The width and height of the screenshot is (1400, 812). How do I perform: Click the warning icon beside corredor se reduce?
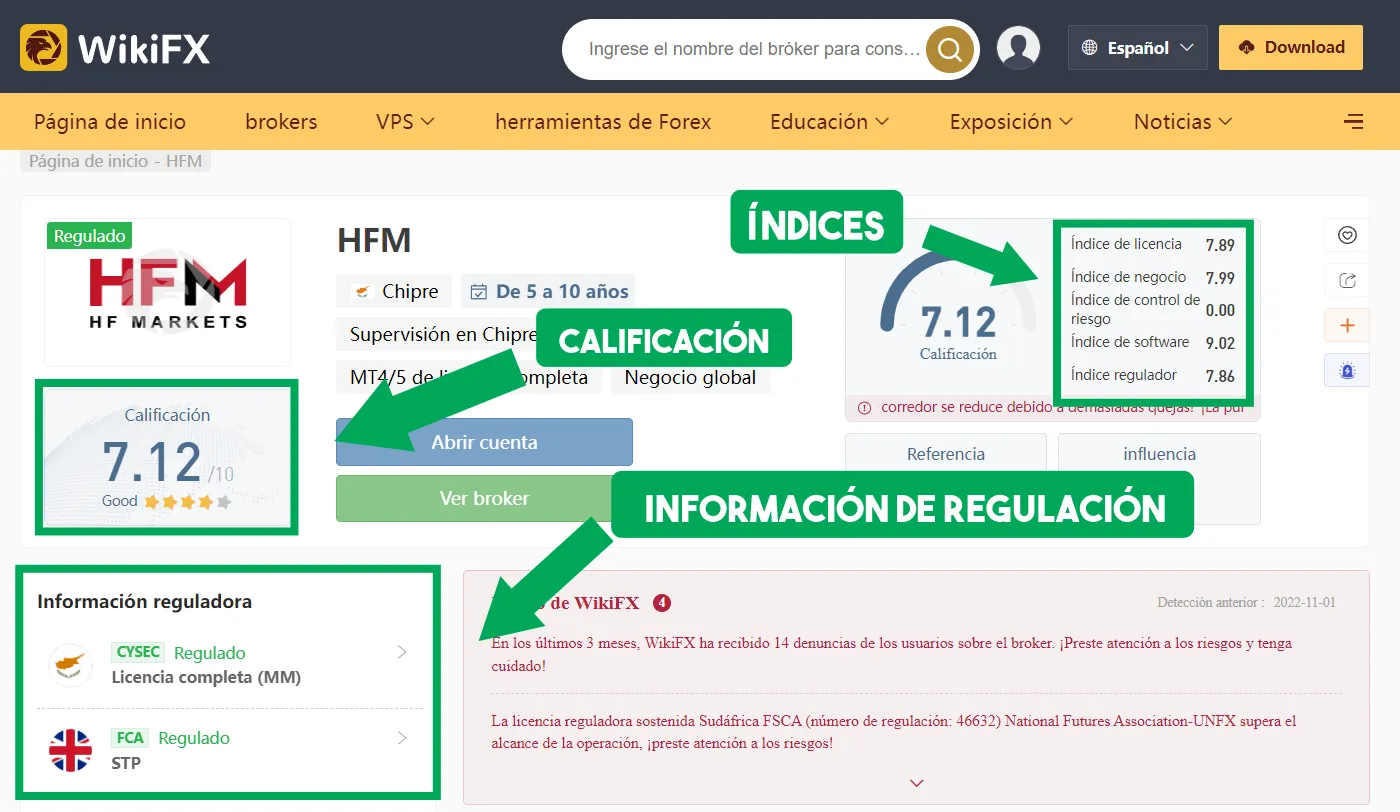tap(864, 408)
